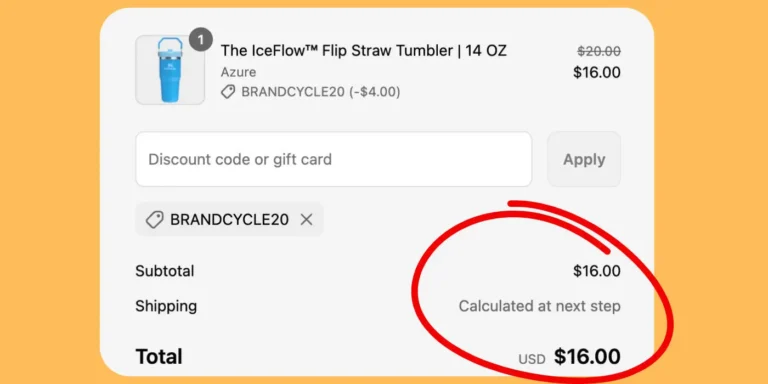The width and height of the screenshot is (768, 384).
Task: Click the Total $16.00 amount
Action: coord(587,357)
